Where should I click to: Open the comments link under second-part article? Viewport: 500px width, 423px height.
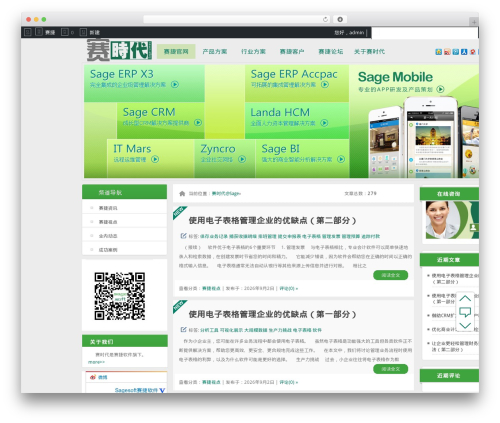[x=289, y=288]
